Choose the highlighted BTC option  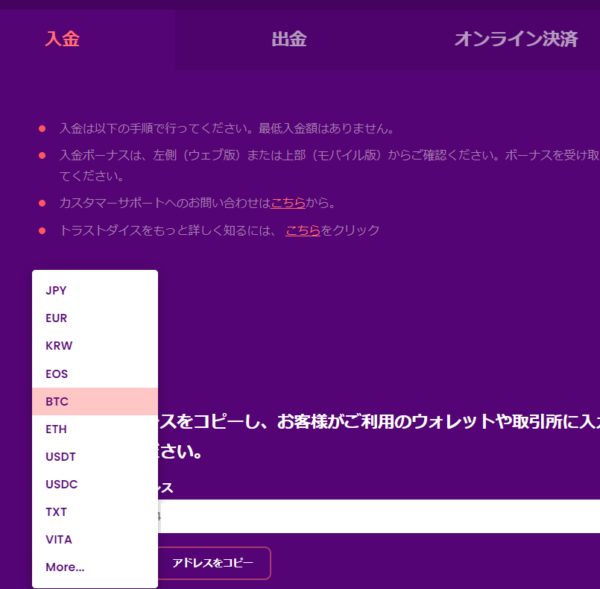(57, 401)
